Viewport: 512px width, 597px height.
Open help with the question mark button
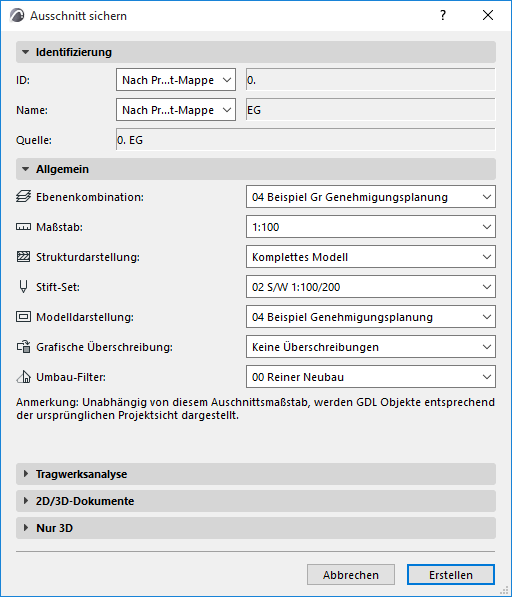443,16
